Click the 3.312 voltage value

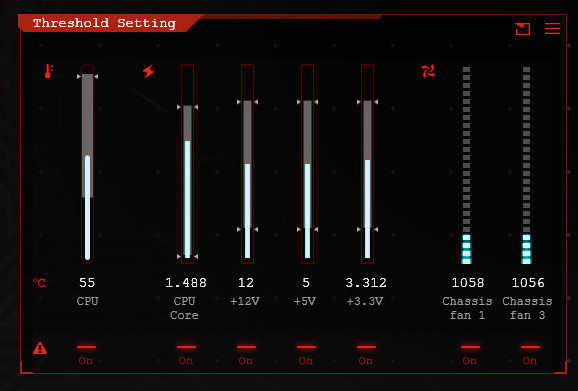point(366,283)
